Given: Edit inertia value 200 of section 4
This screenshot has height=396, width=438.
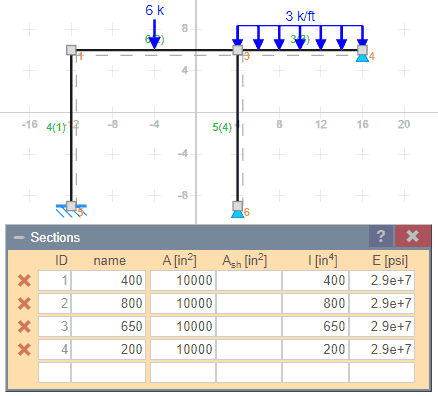Looking at the screenshot, I should pyautogui.click(x=315, y=349).
